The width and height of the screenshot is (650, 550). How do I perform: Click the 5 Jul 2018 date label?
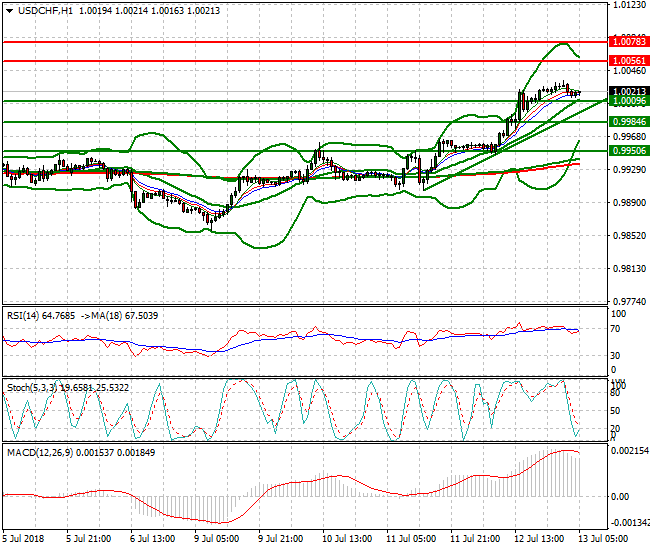23,539
